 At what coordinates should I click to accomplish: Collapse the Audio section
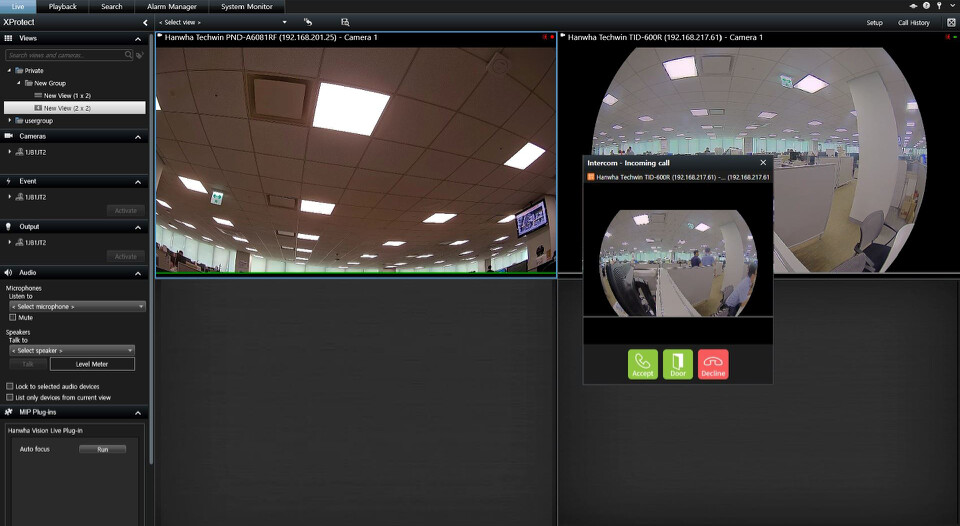[x=138, y=273]
